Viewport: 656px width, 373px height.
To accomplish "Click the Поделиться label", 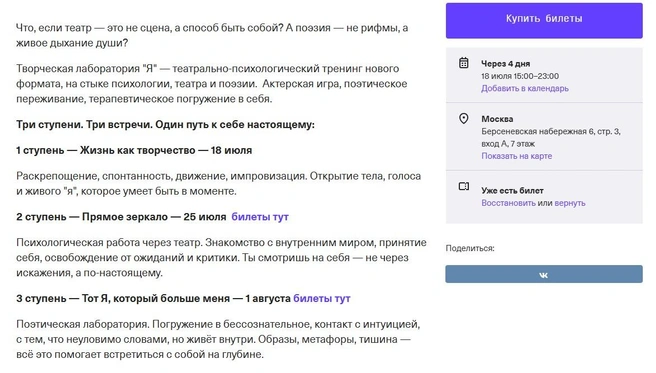I will click(x=470, y=248).
